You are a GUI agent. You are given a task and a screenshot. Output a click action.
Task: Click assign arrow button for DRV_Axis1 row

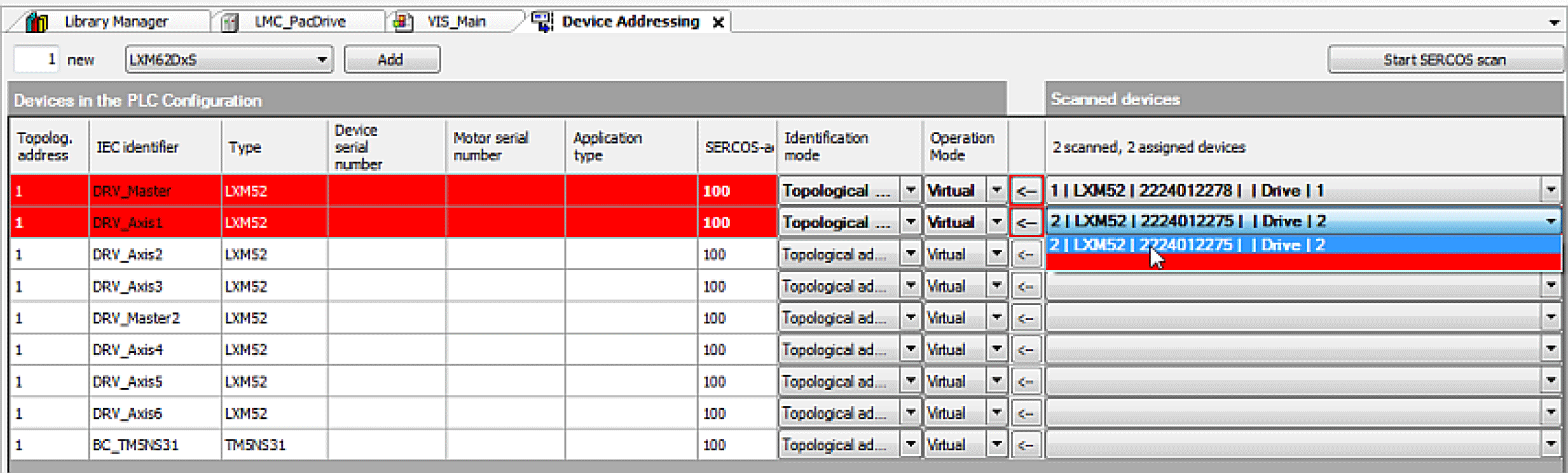click(x=1025, y=223)
